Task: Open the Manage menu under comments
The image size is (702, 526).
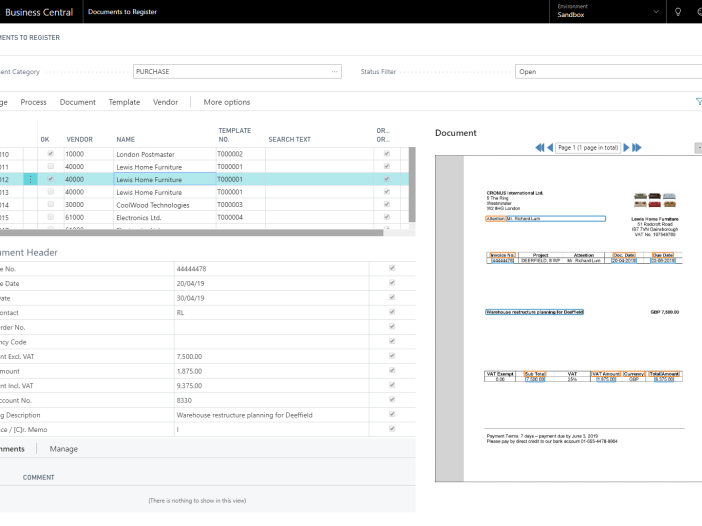Action: pos(64,449)
